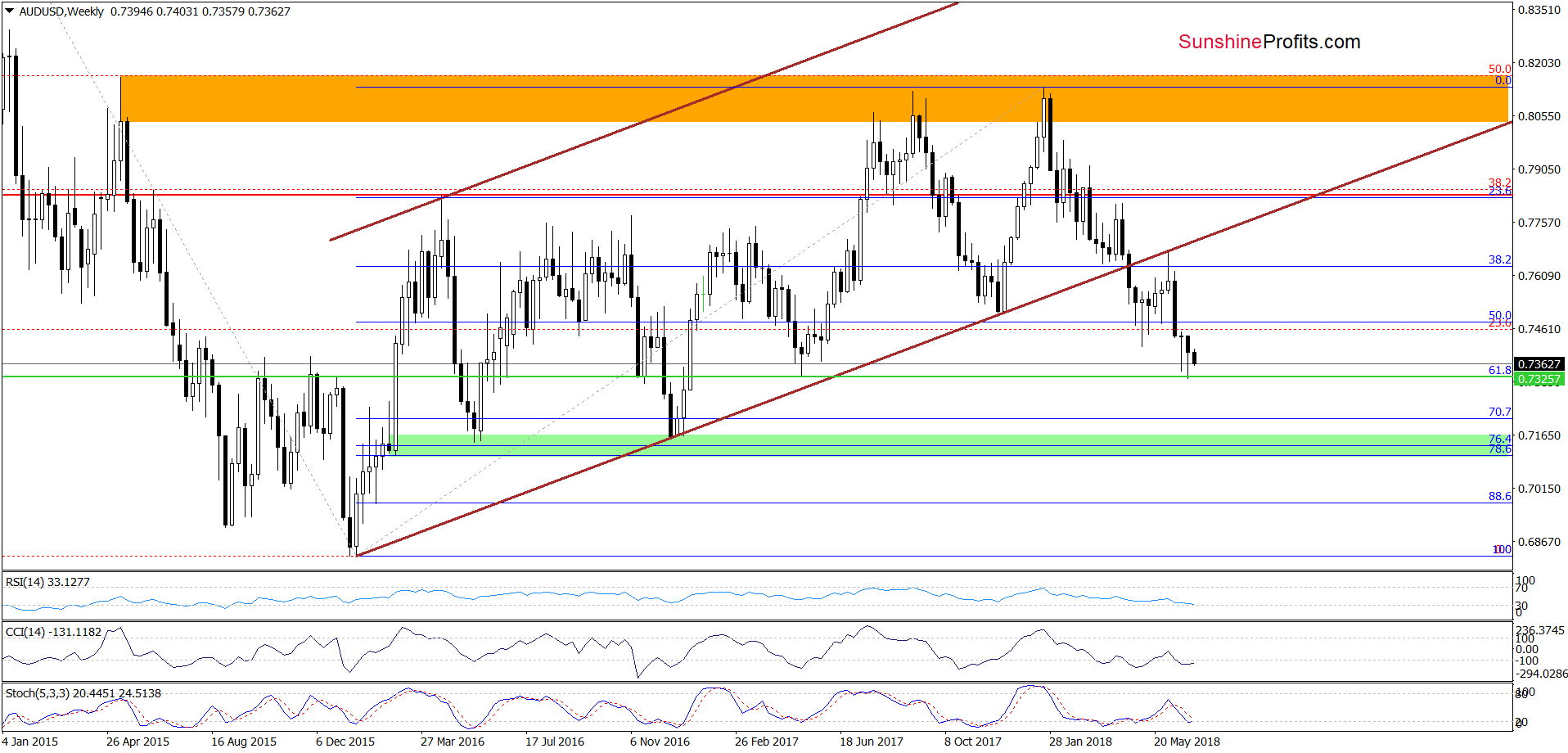Click the 6 Dec 2015 date label

pos(345,742)
